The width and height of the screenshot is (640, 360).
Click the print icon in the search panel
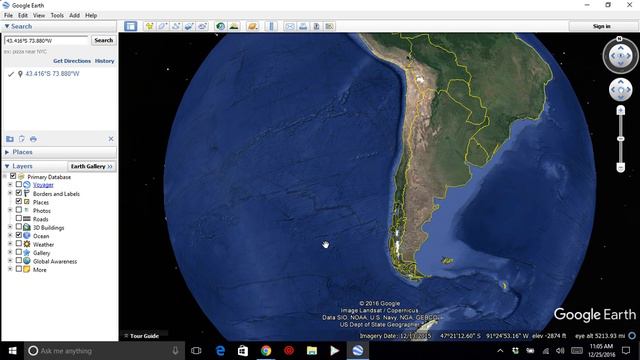coord(33,139)
